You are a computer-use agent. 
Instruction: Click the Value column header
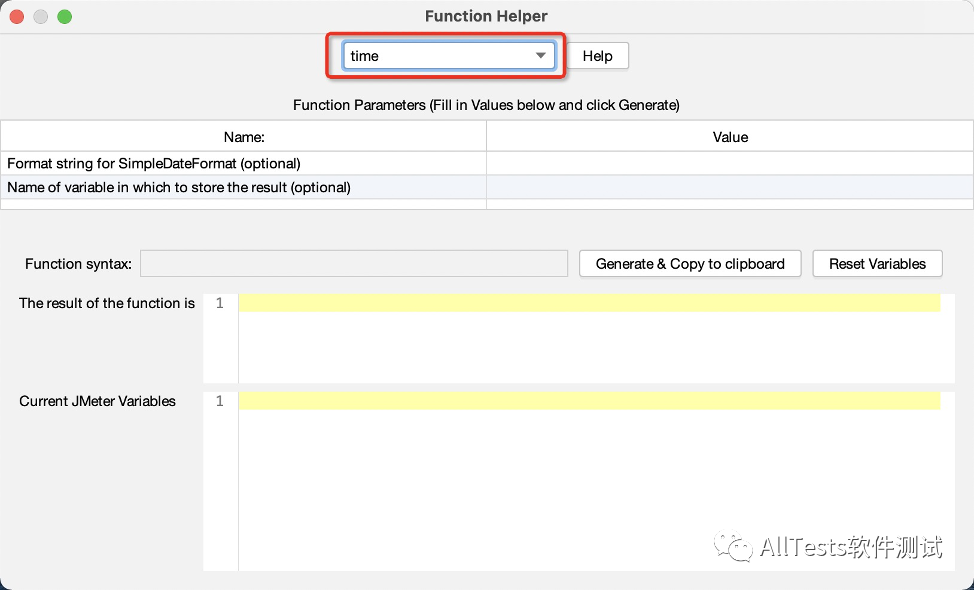(730, 137)
